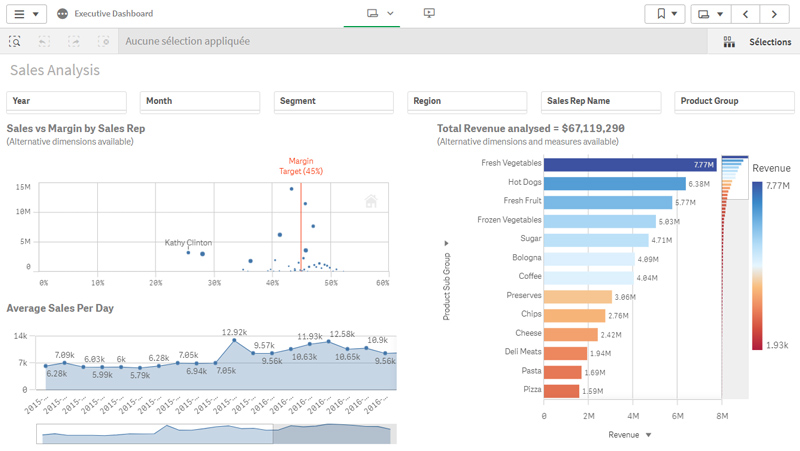Select the Coffee bar
Image resolution: width=800 pixels, height=451 pixels.
588,278
